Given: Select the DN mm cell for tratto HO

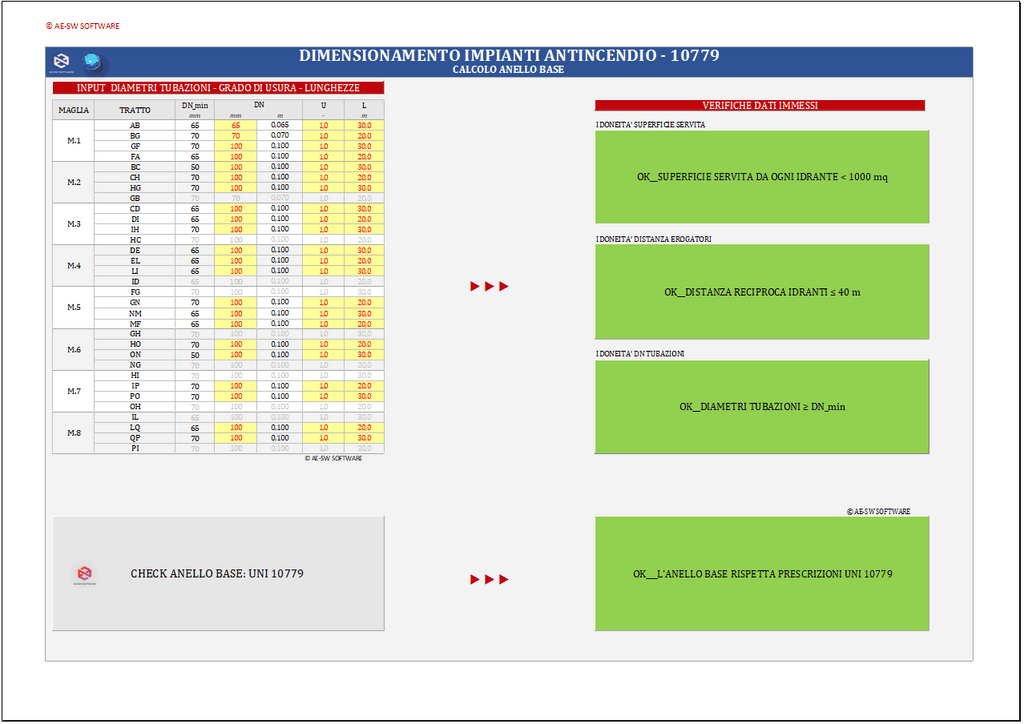Looking at the screenshot, I should (x=236, y=344).
